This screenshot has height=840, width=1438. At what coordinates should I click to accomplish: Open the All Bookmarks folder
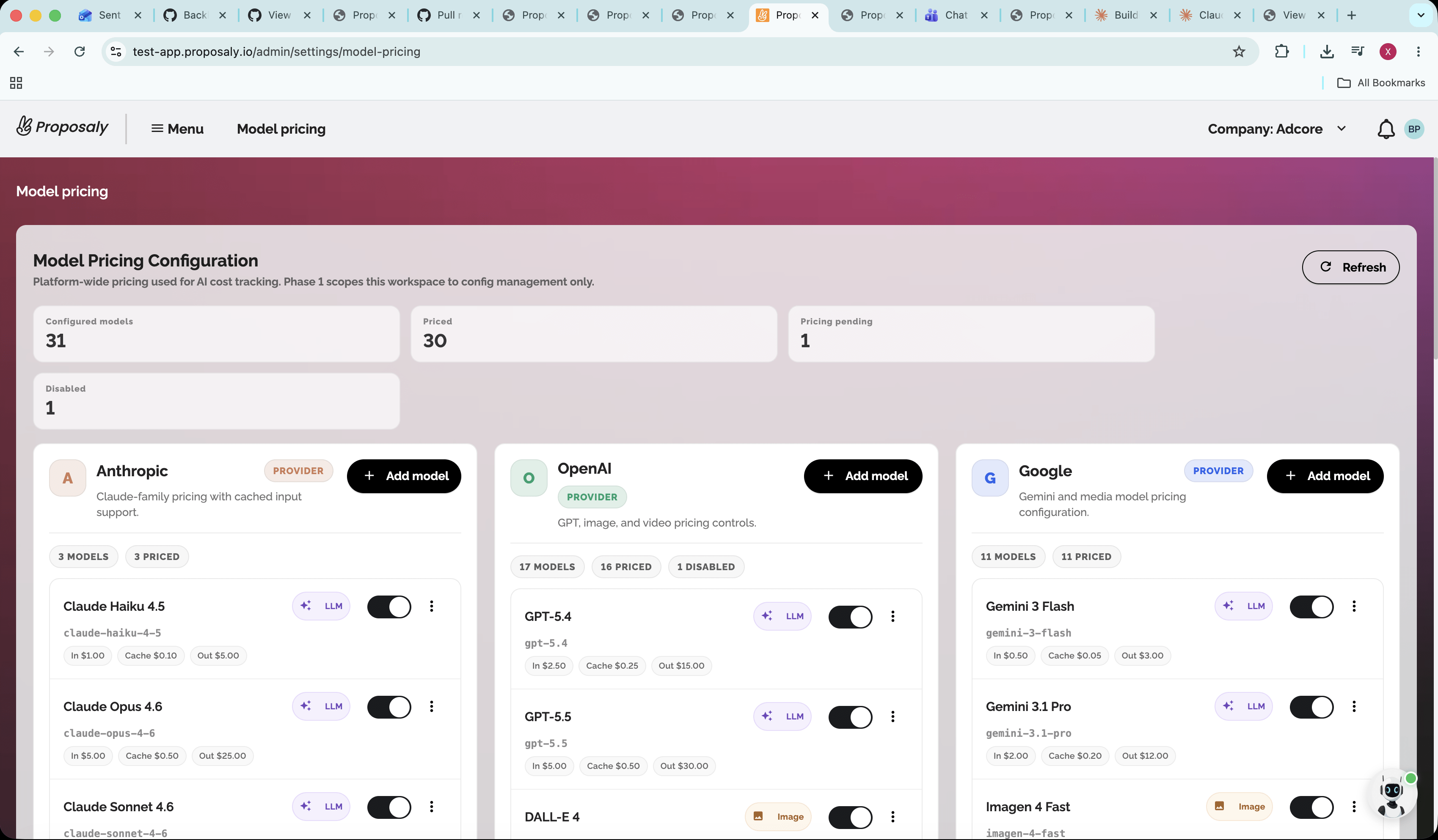point(1381,83)
